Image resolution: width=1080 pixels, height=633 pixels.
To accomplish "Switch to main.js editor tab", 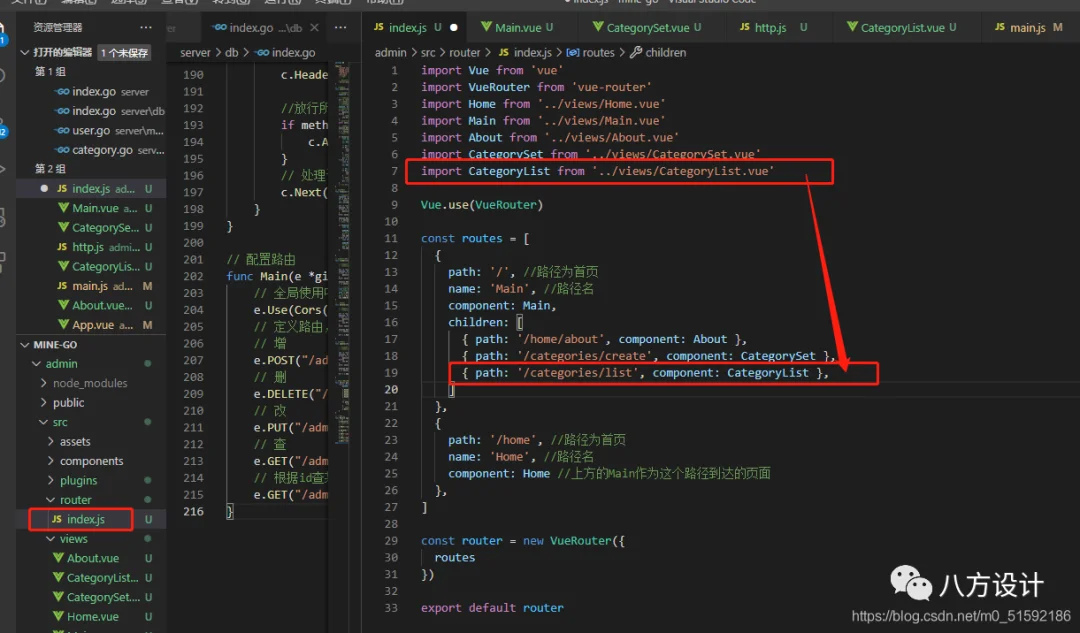I will (1028, 28).
